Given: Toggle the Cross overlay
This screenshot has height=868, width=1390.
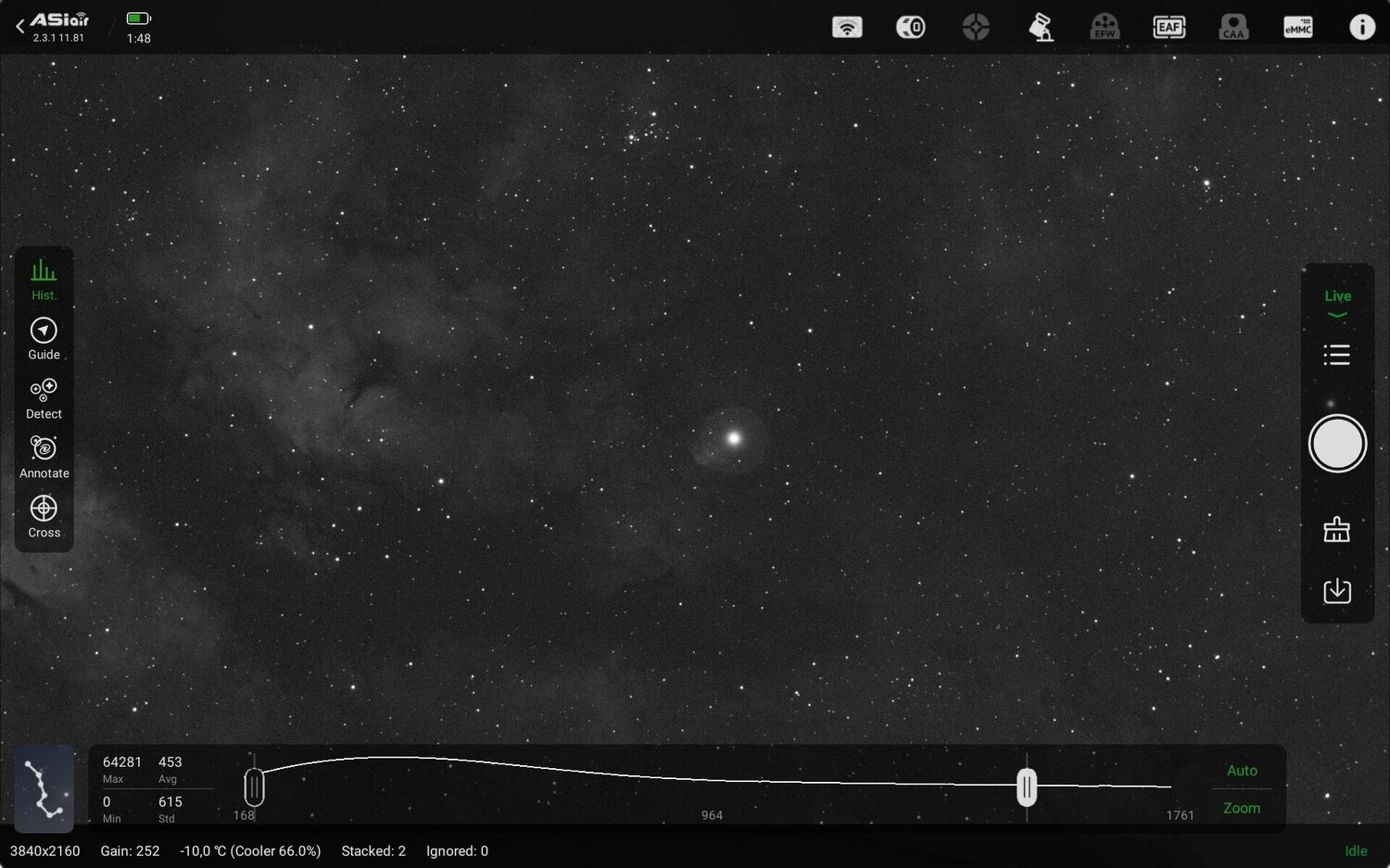Looking at the screenshot, I should [44, 516].
